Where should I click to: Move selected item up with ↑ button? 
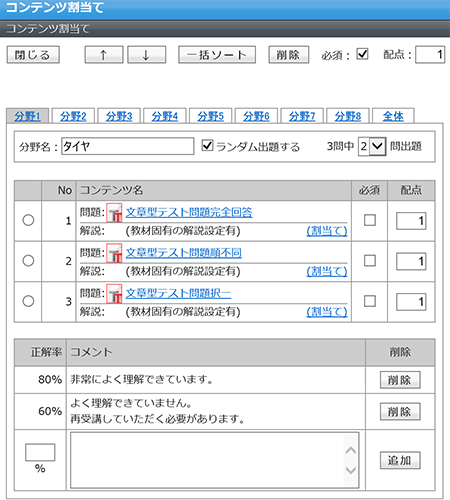pos(104,55)
